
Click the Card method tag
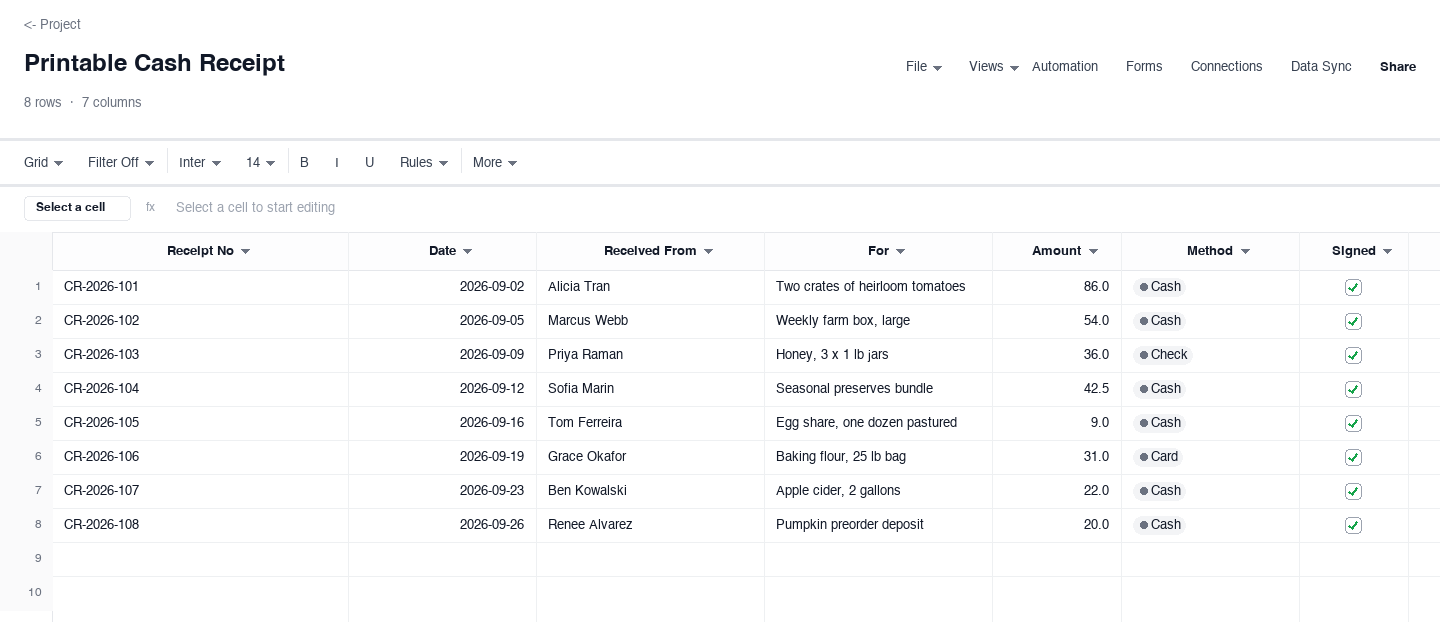click(x=1159, y=457)
